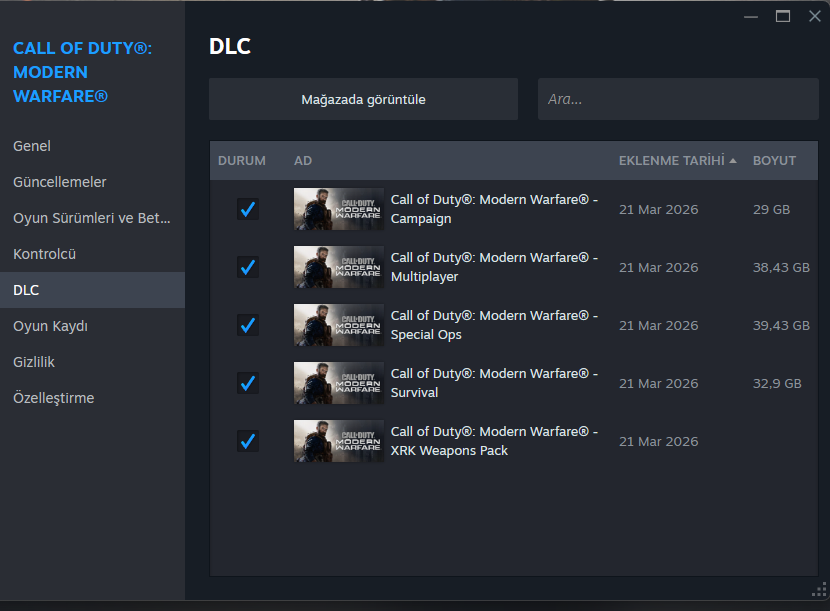Maximize the properties window

[x=783, y=16]
